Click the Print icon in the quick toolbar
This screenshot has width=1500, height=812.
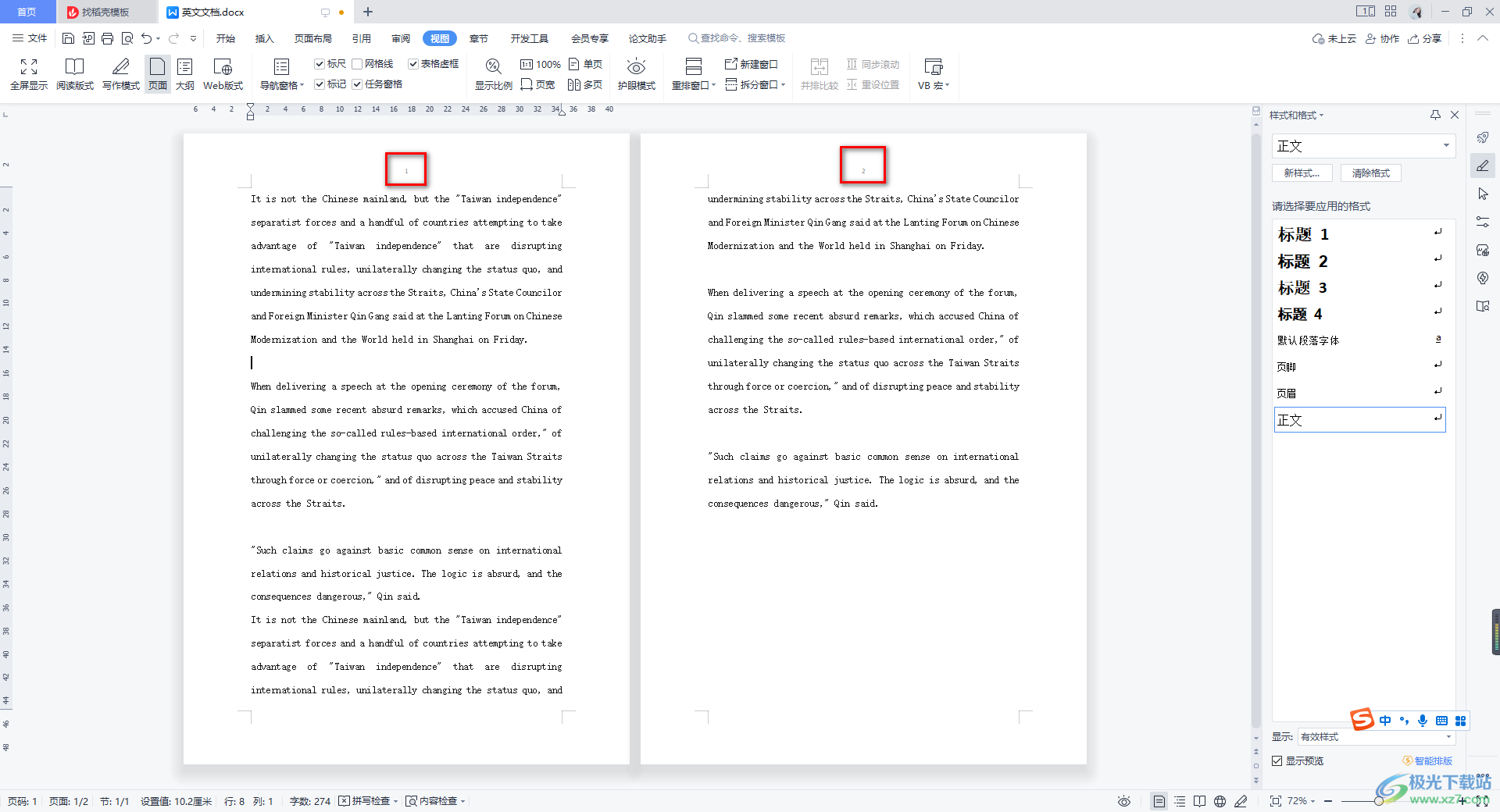click(x=107, y=38)
